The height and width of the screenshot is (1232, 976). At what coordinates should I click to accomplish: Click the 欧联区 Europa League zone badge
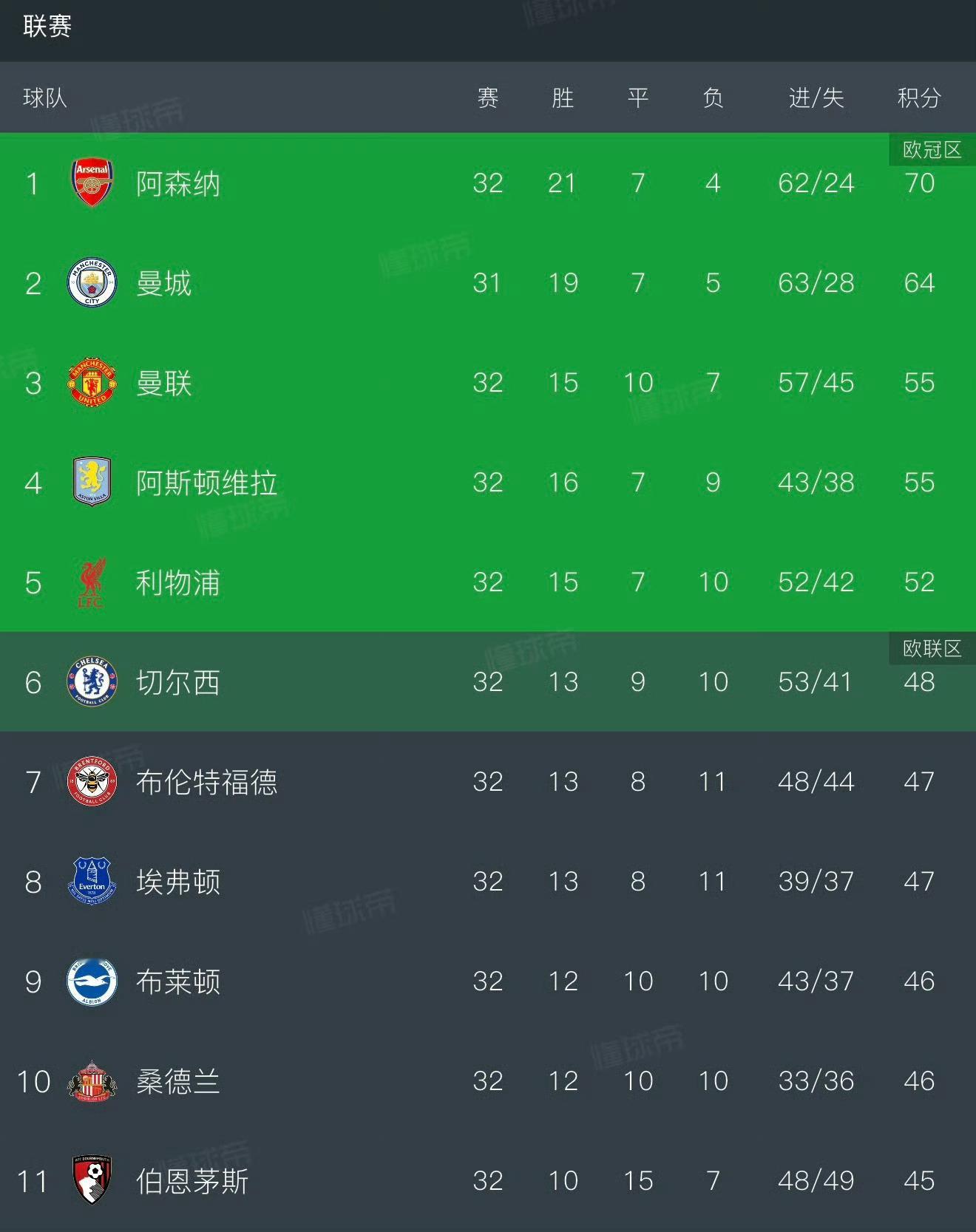(932, 649)
